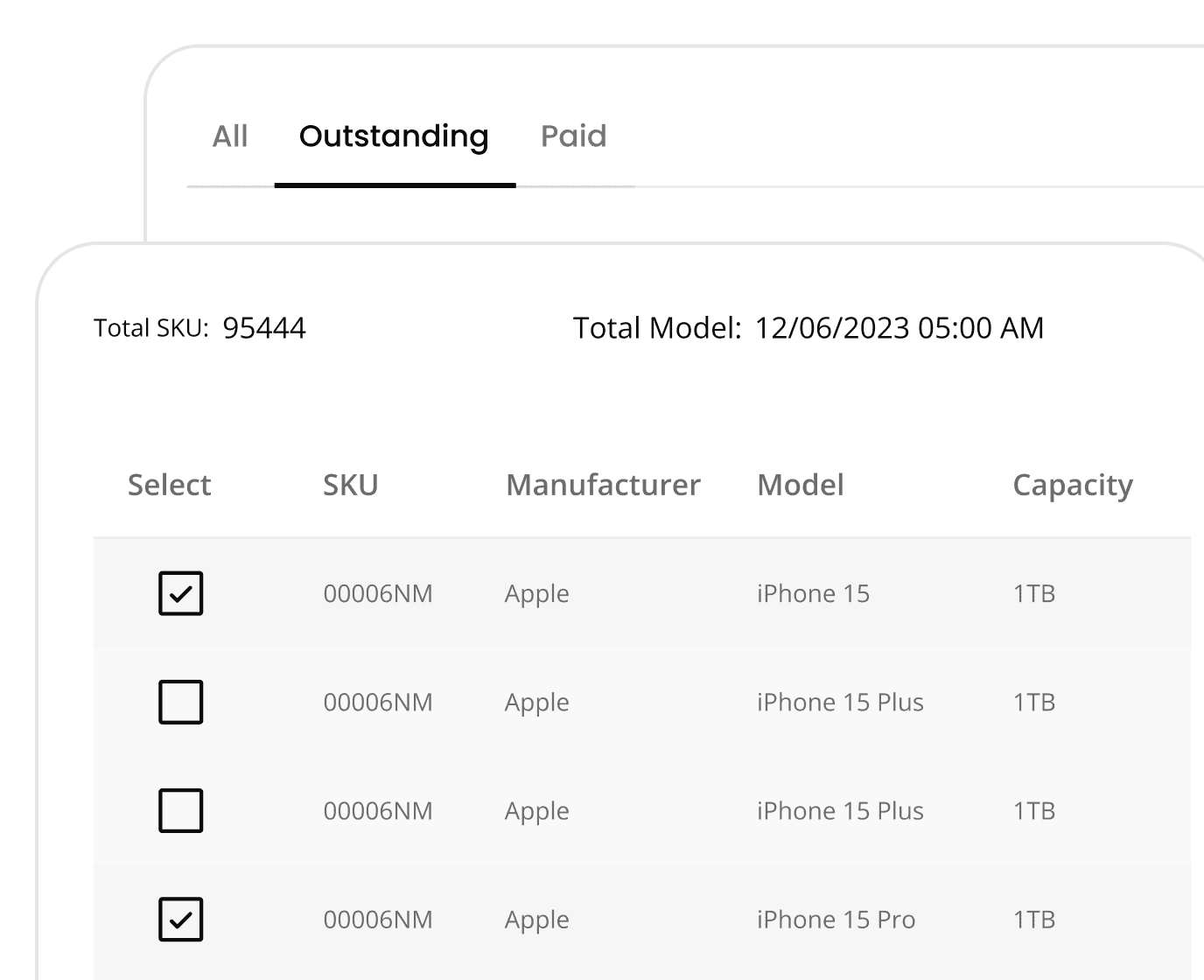Viewport: 1204px width, 980px height.
Task: Click the SKU column header
Action: [351, 485]
